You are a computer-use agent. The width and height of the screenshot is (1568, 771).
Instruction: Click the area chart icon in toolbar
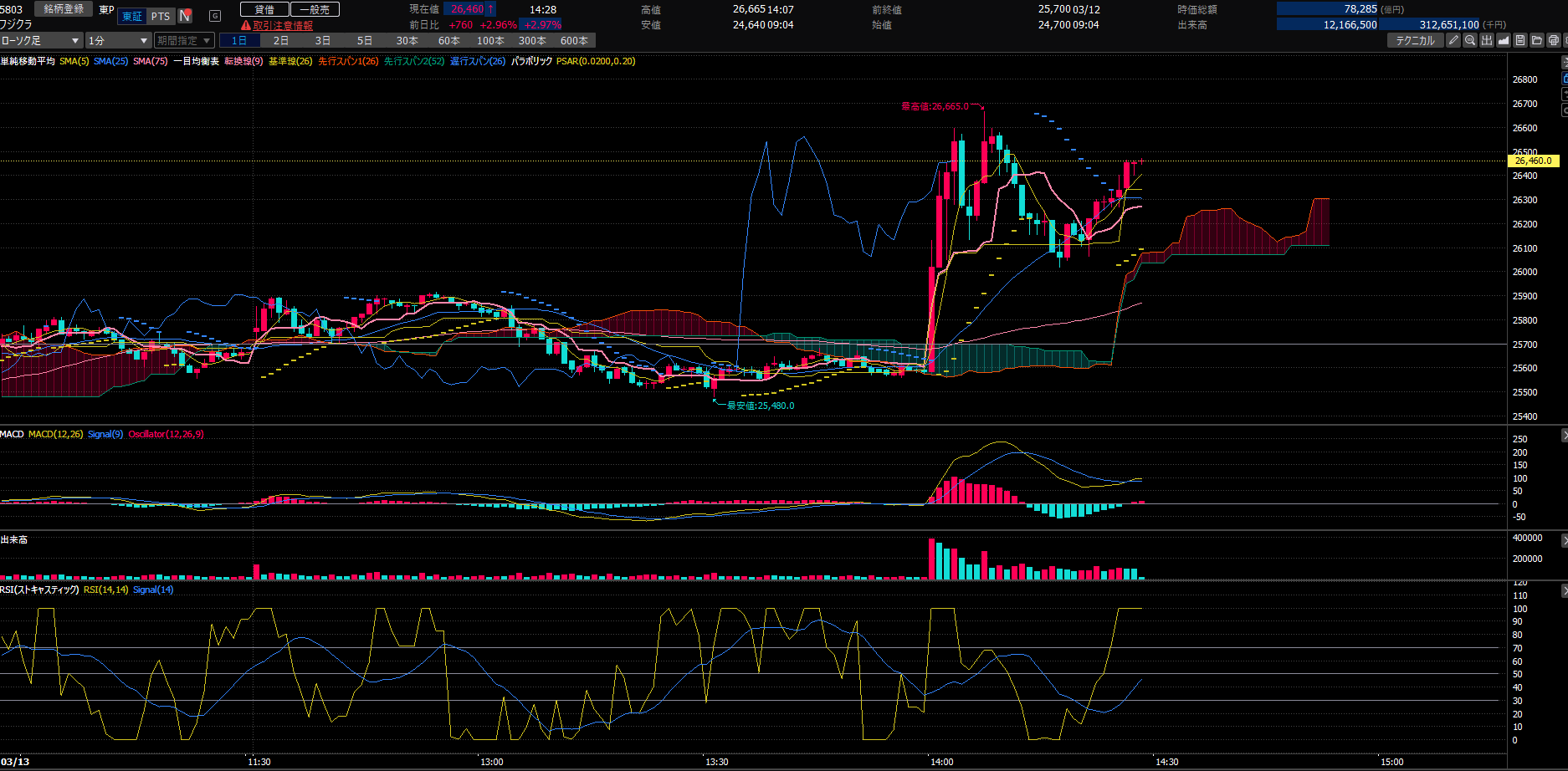[x=1504, y=40]
